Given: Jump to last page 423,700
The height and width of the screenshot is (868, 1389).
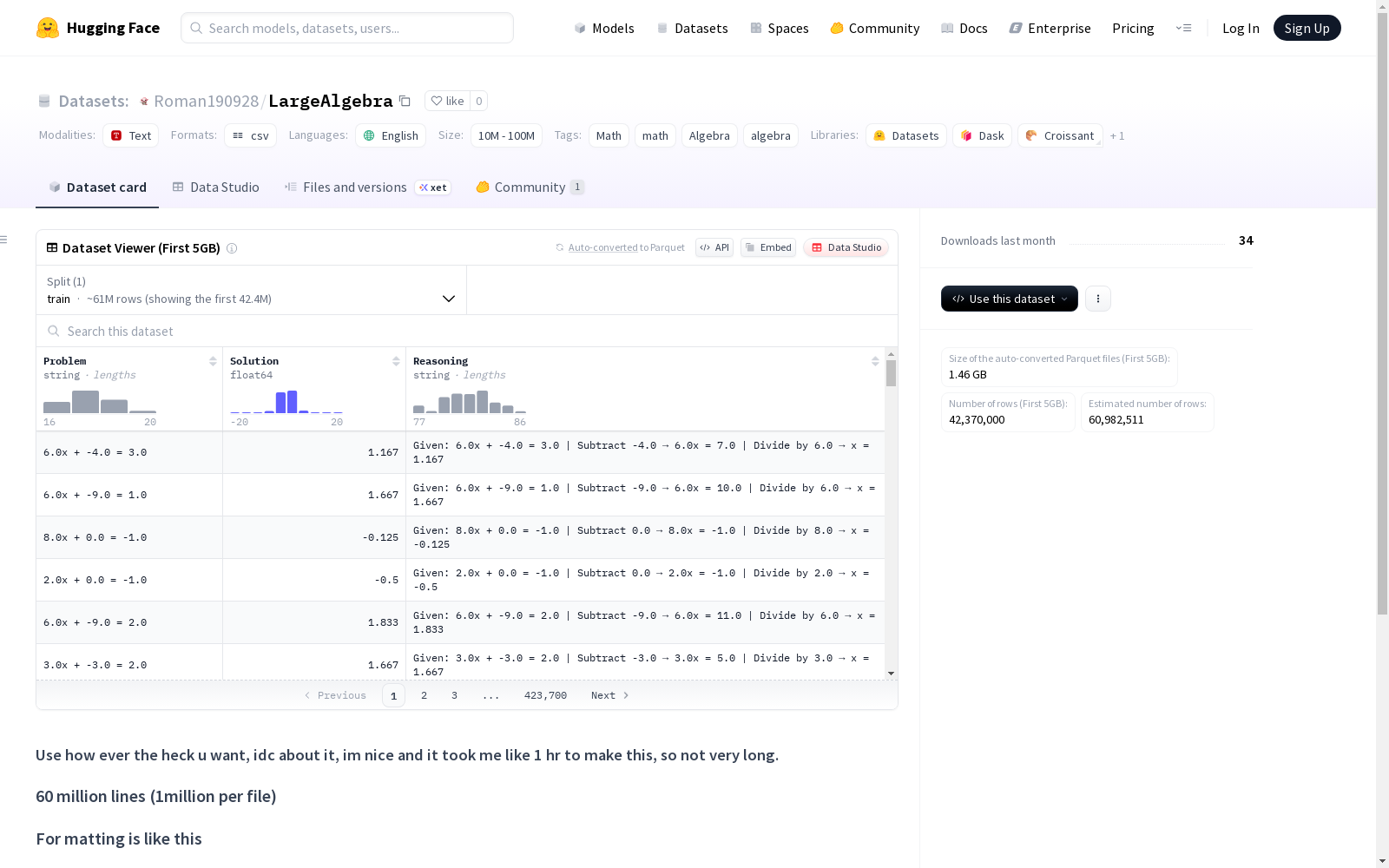Looking at the screenshot, I should point(545,695).
